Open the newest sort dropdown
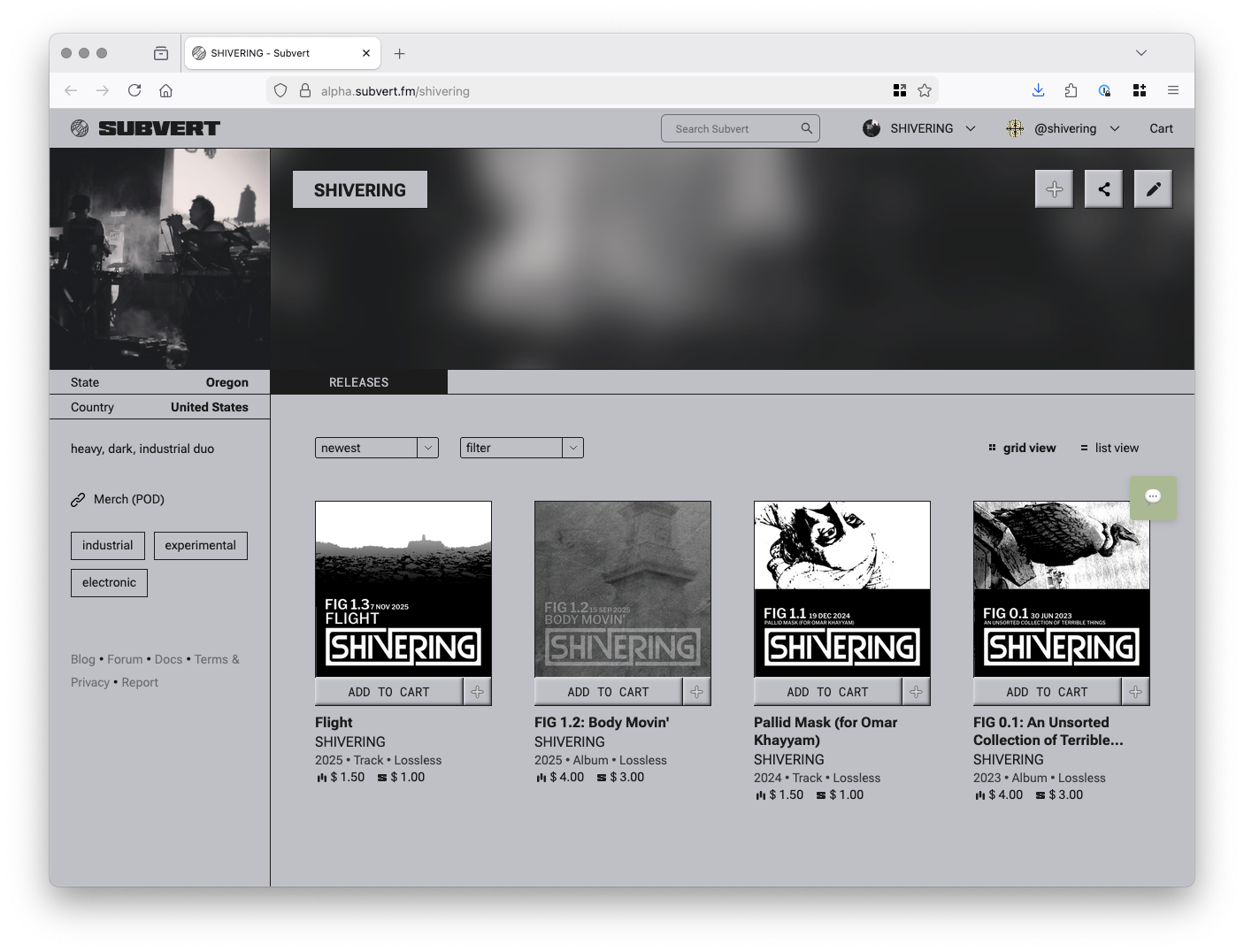 pos(376,448)
